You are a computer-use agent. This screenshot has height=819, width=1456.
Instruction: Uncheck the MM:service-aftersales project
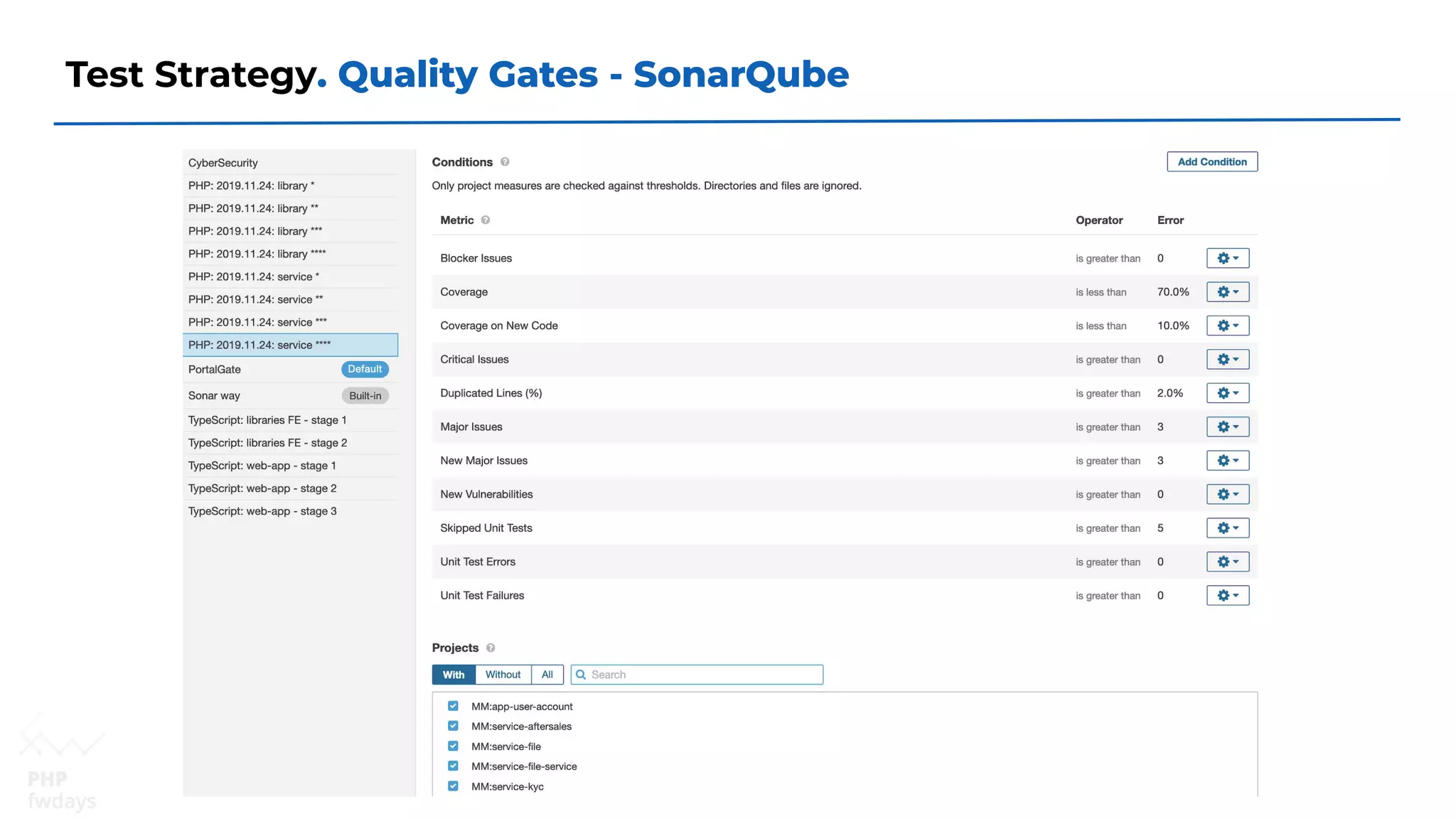(x=453, y=726)
